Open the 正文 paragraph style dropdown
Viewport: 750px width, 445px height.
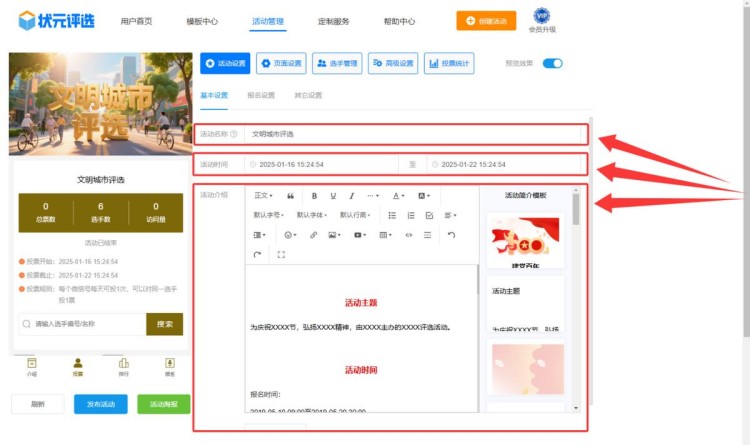[x=263, y=196]
